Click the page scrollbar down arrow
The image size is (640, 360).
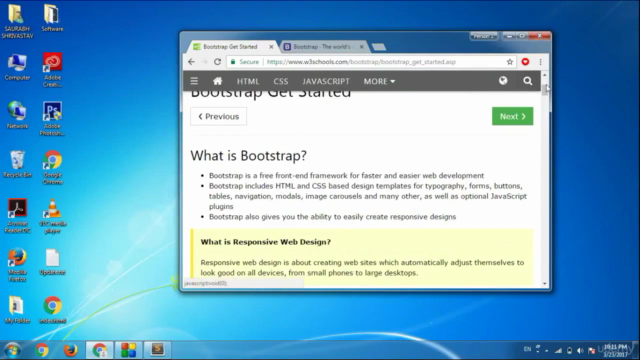pyautogui.click(x=545, y=284)
